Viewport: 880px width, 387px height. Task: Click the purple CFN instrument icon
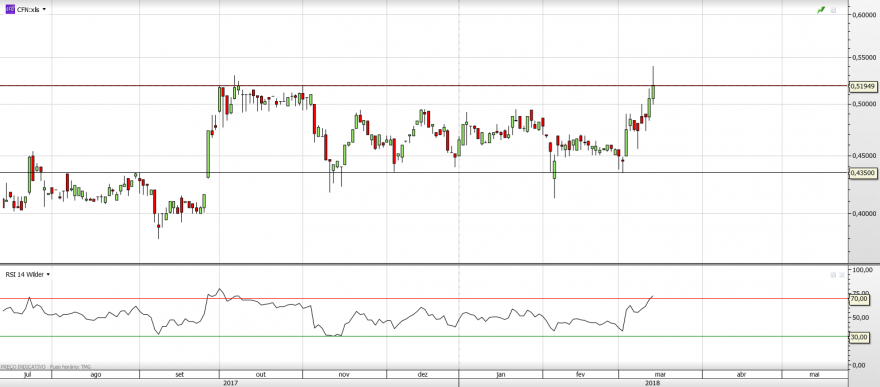click(x=10, y=10)
